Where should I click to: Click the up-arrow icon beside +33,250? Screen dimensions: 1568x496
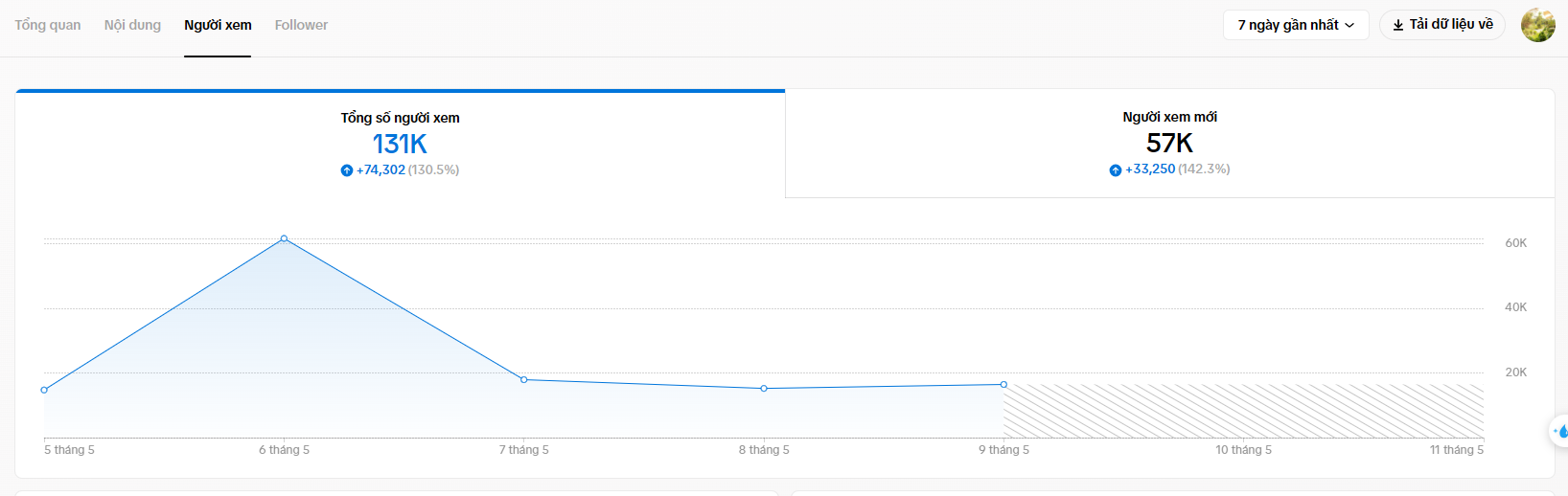coord(1115,170)
